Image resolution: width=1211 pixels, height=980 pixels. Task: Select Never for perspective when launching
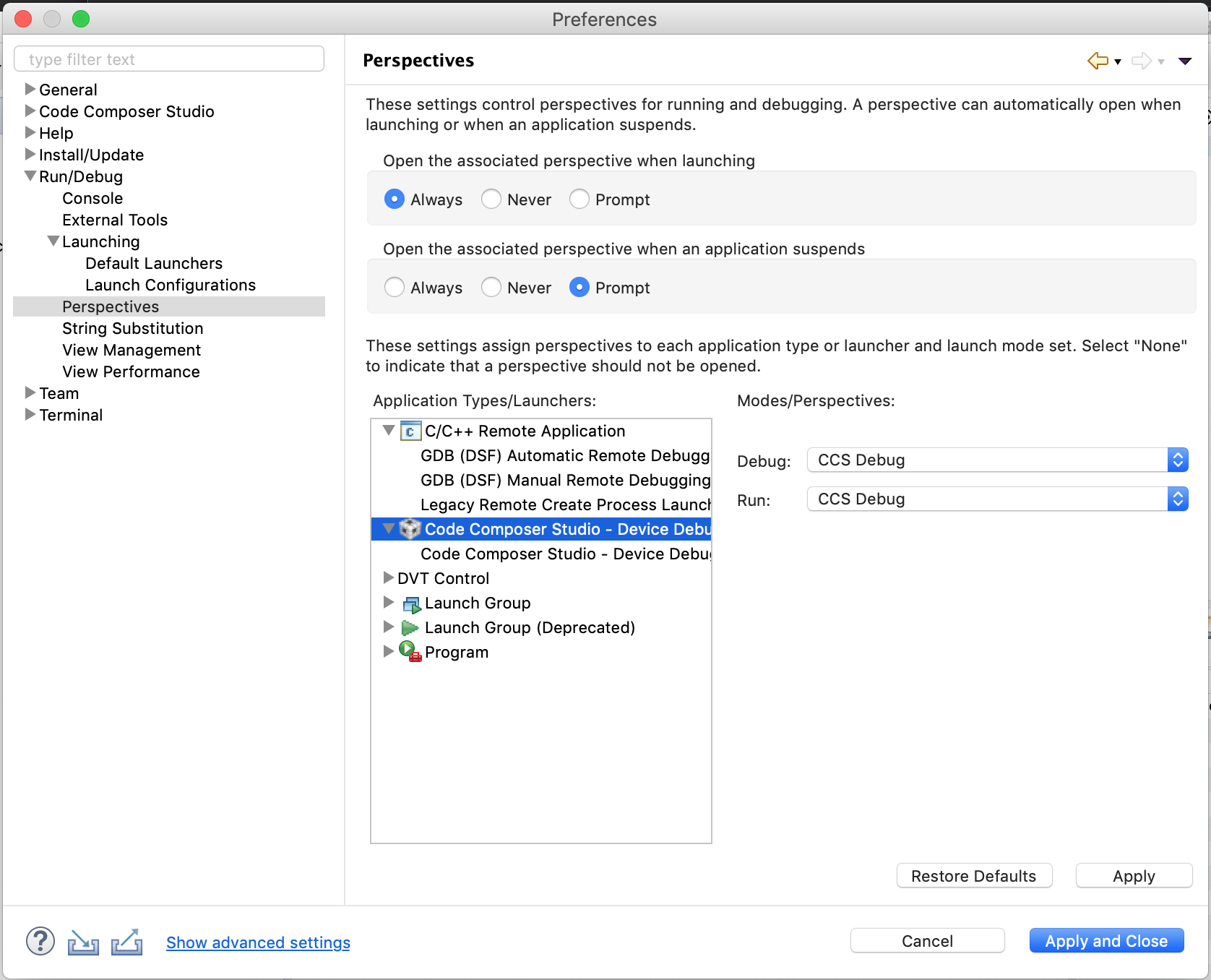[491, 199]
